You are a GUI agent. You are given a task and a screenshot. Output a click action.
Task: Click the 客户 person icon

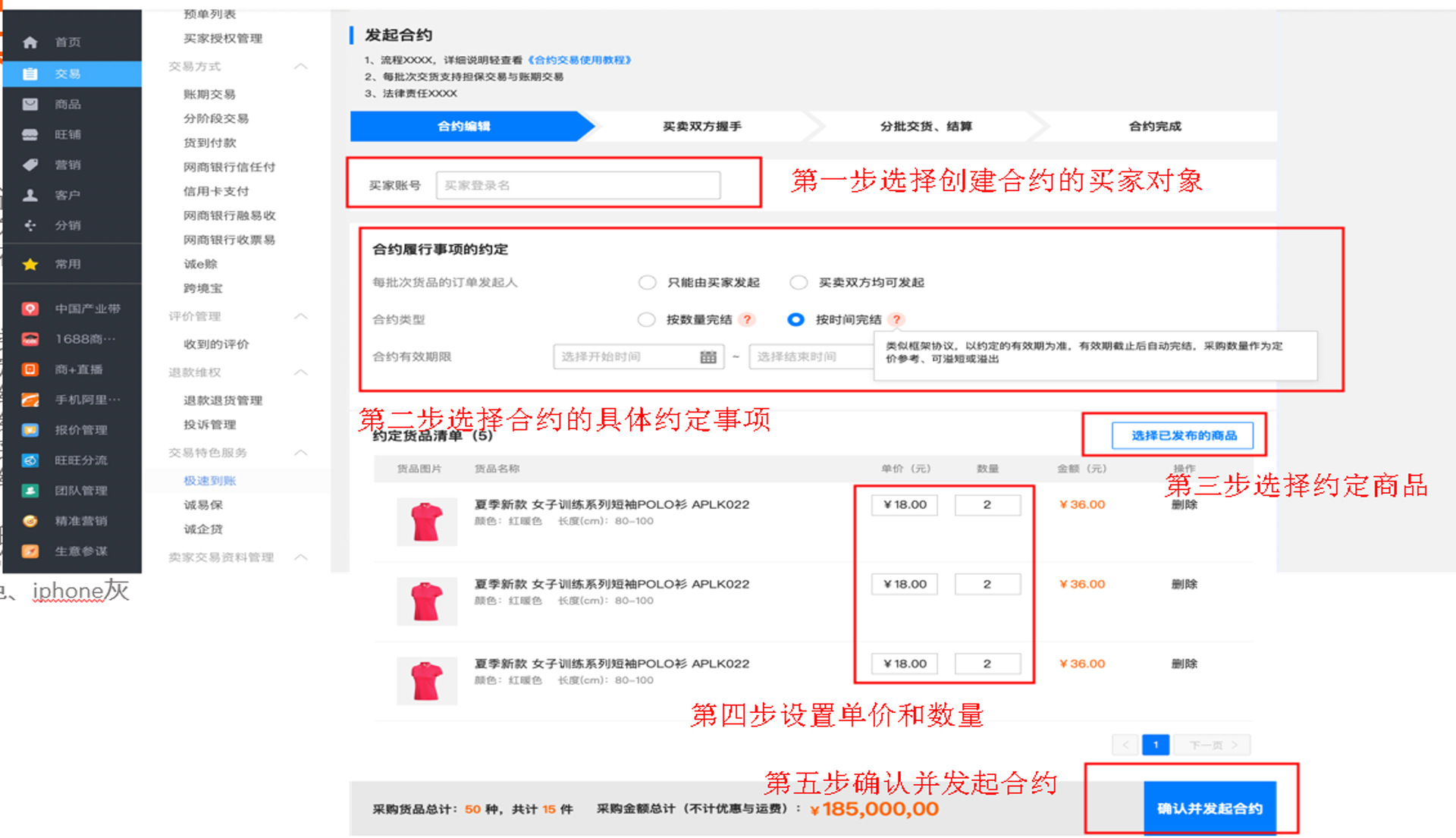pyautogui.click(x=30, y=195)
